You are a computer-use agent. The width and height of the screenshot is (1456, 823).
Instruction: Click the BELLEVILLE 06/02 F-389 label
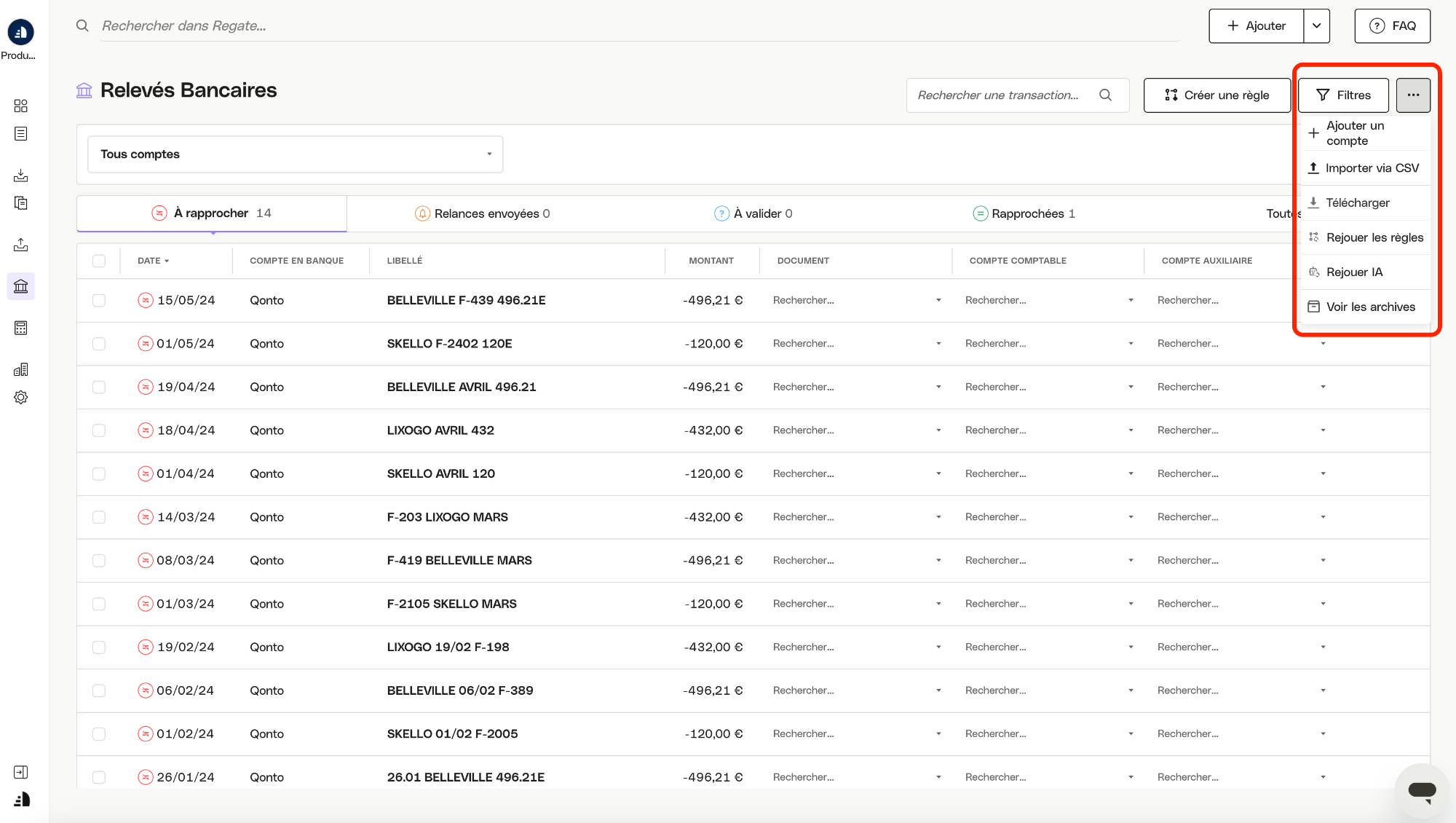tap(460, 690)
